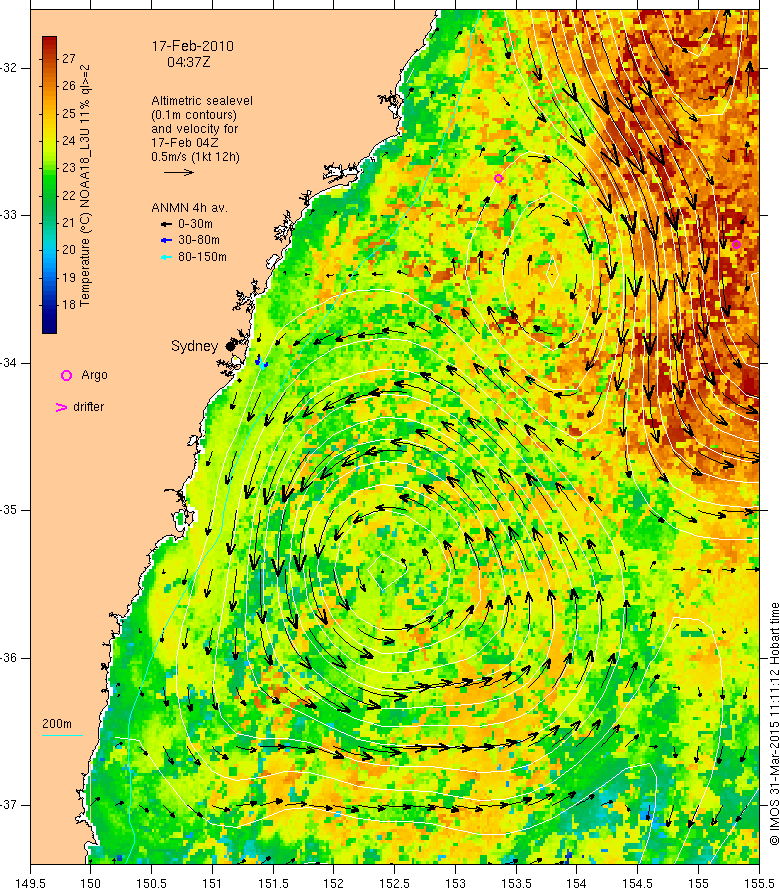Click the diamond contour at the large eddy centre

click(x=387, y=570)
